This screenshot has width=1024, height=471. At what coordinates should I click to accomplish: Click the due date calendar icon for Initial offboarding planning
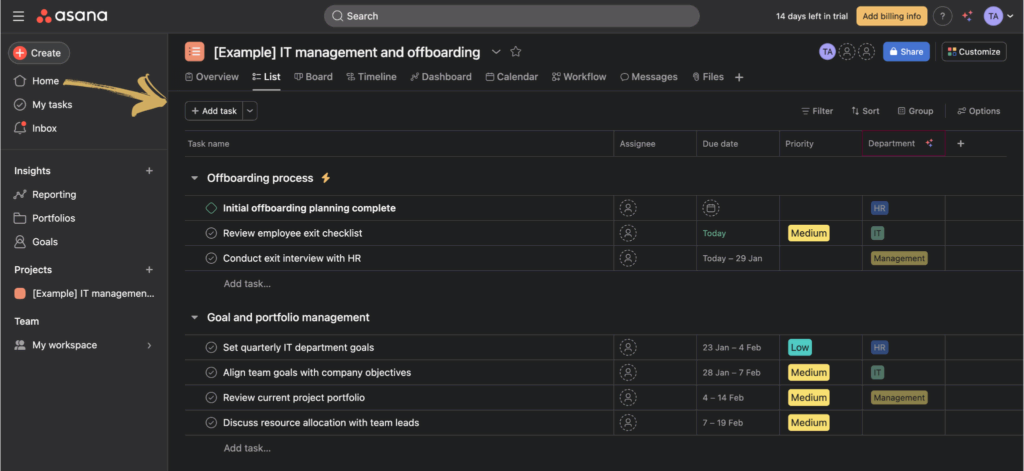tap(710, 208)
